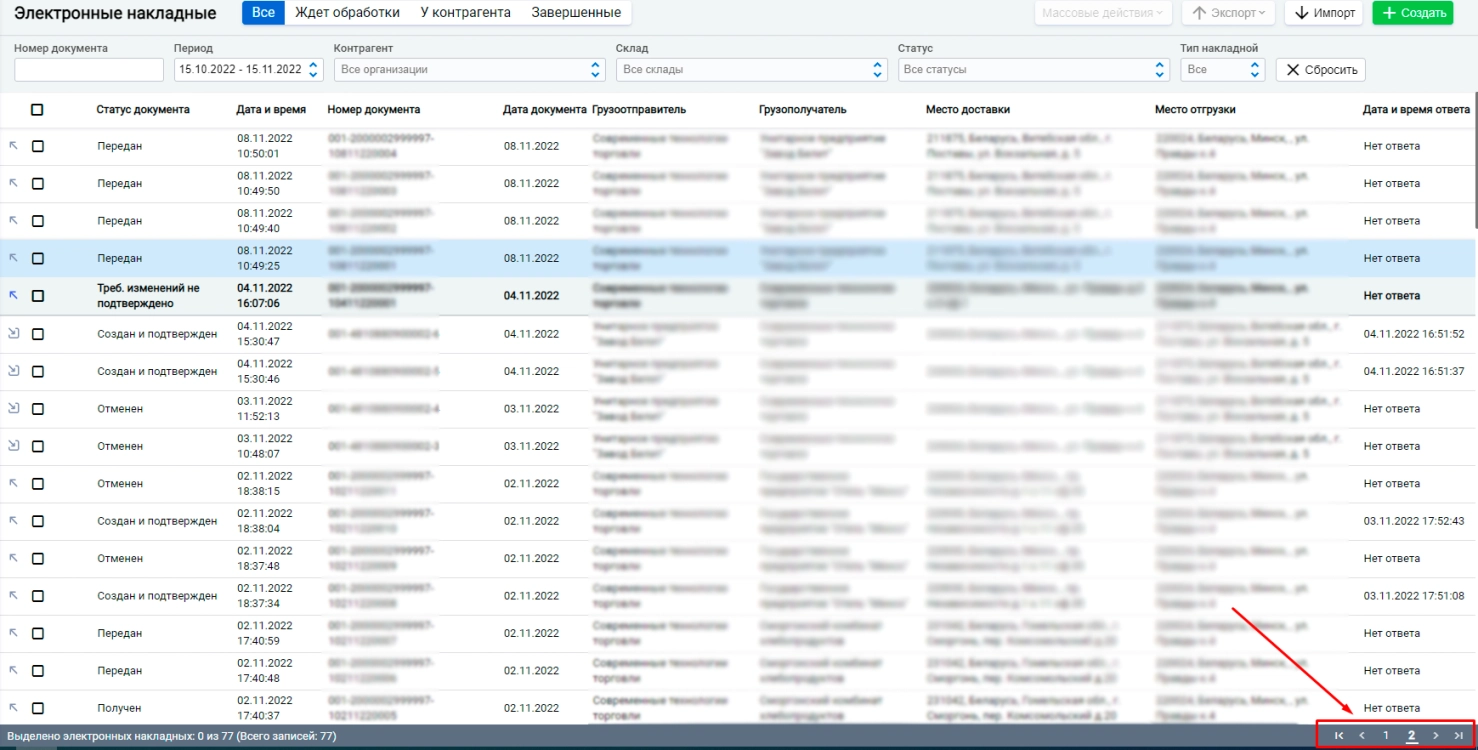Switch to the Все tab

264,13
